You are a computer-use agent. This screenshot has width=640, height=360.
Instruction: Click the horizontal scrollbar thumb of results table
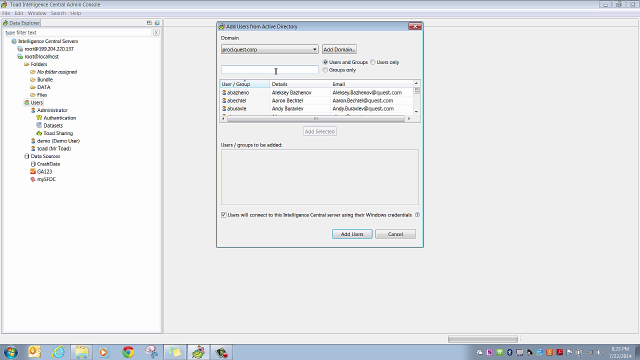pyautogui.click(x=316, y=119)
